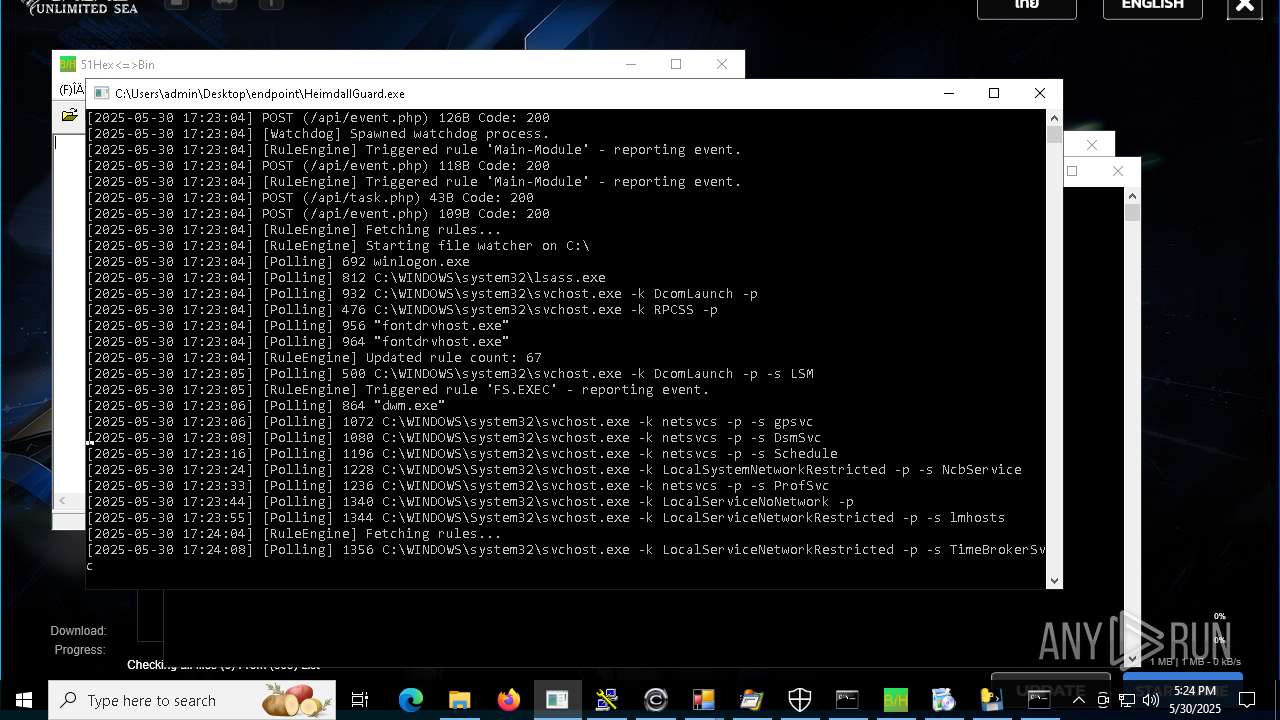Click the taskbar search box
Viewport: 1280px width, 720px height.
[x=192, y=700]
